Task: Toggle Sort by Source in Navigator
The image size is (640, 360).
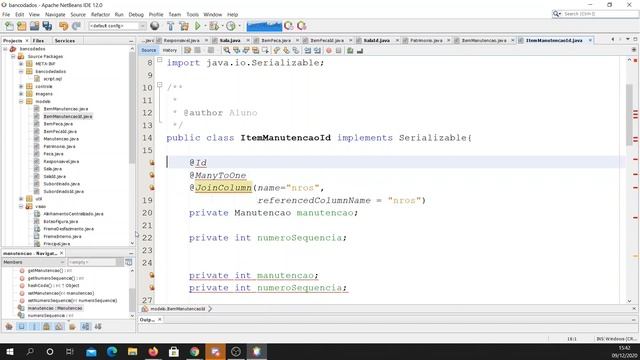Action: coord(98,327)
